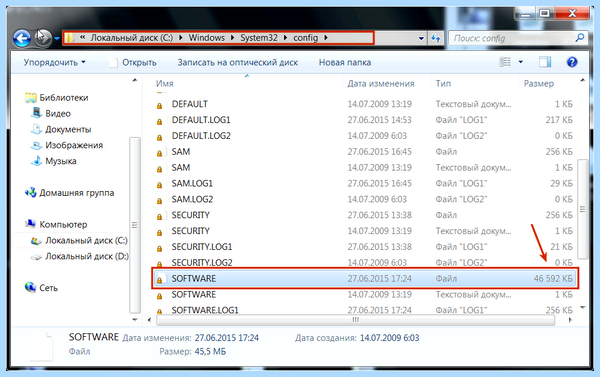Sort by the Размер column header

[538, 83]
